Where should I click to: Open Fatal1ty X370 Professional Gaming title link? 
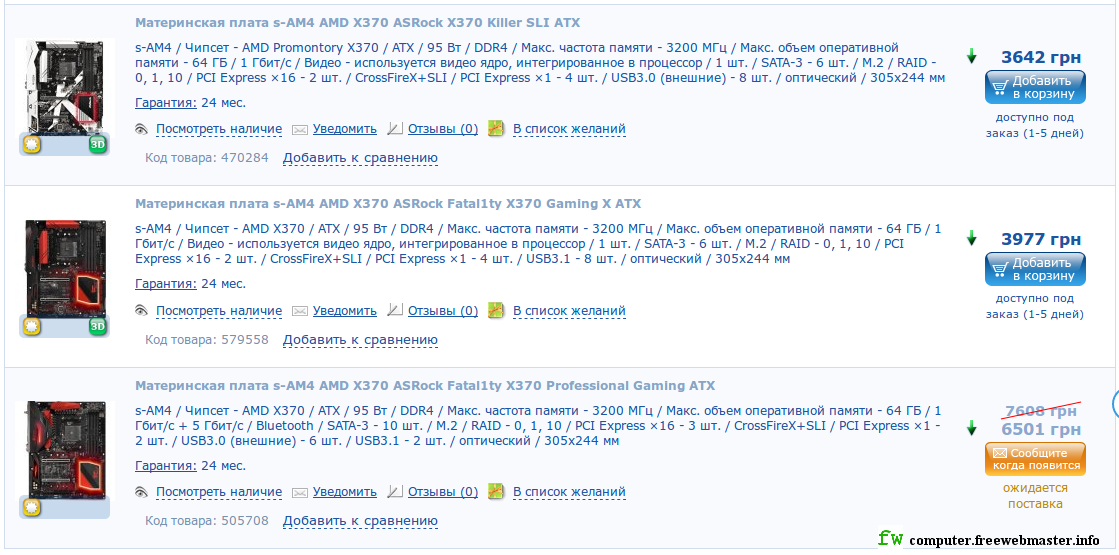(425, 386)
